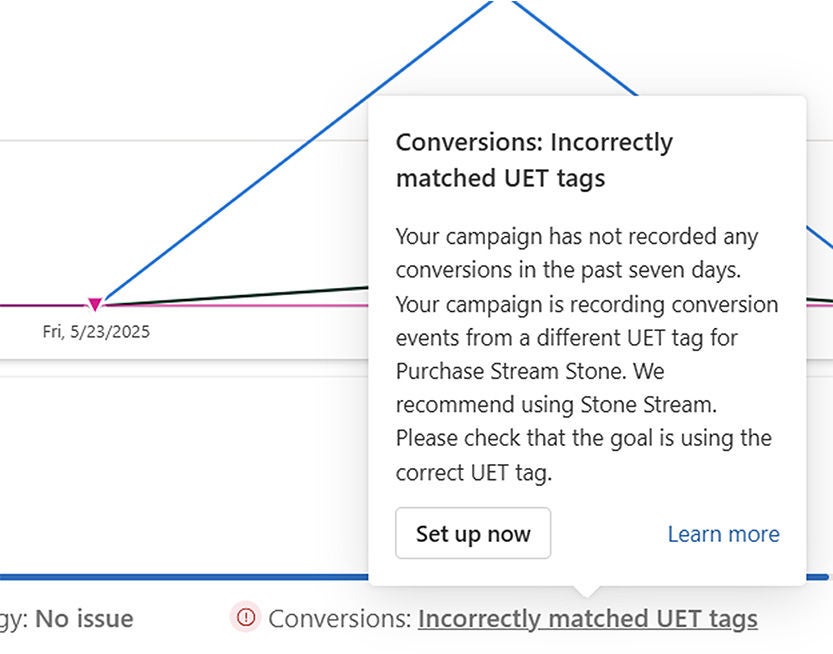Click the Fri, 5/23/2025 date label
The width and height of the screenshot is (833, 654).
click(96, 331)
